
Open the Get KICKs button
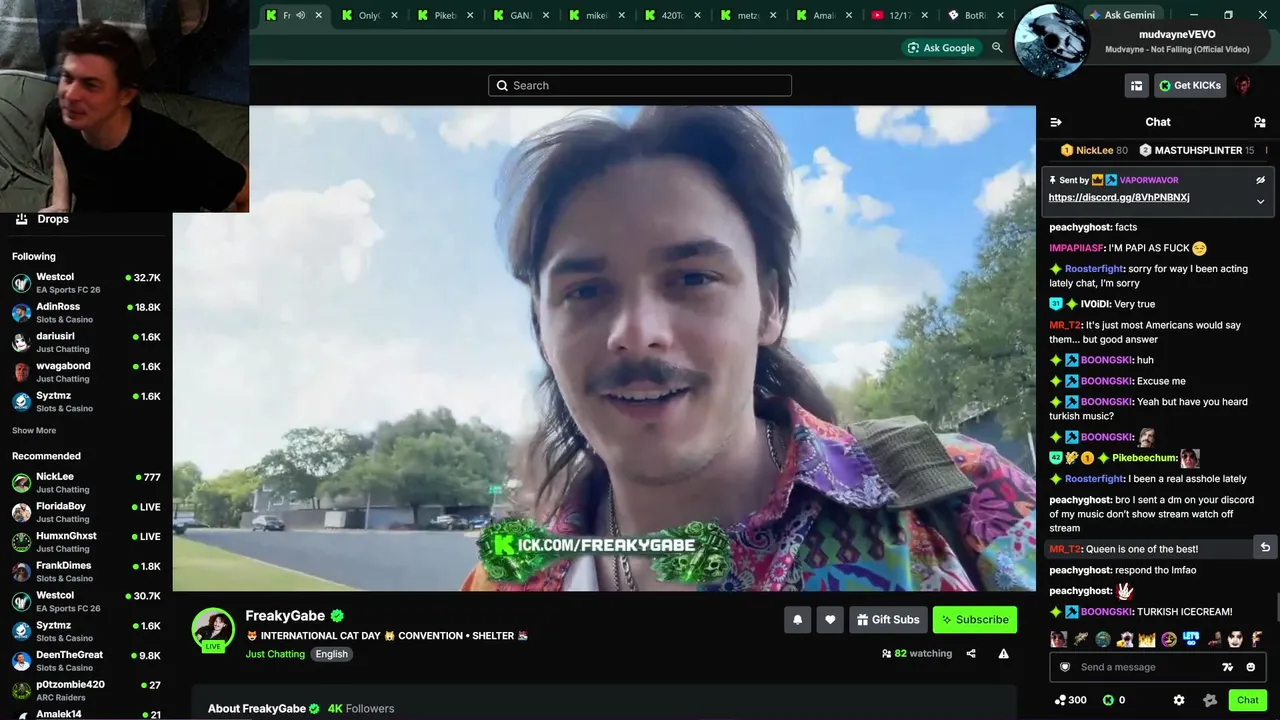coord(1190,86)
